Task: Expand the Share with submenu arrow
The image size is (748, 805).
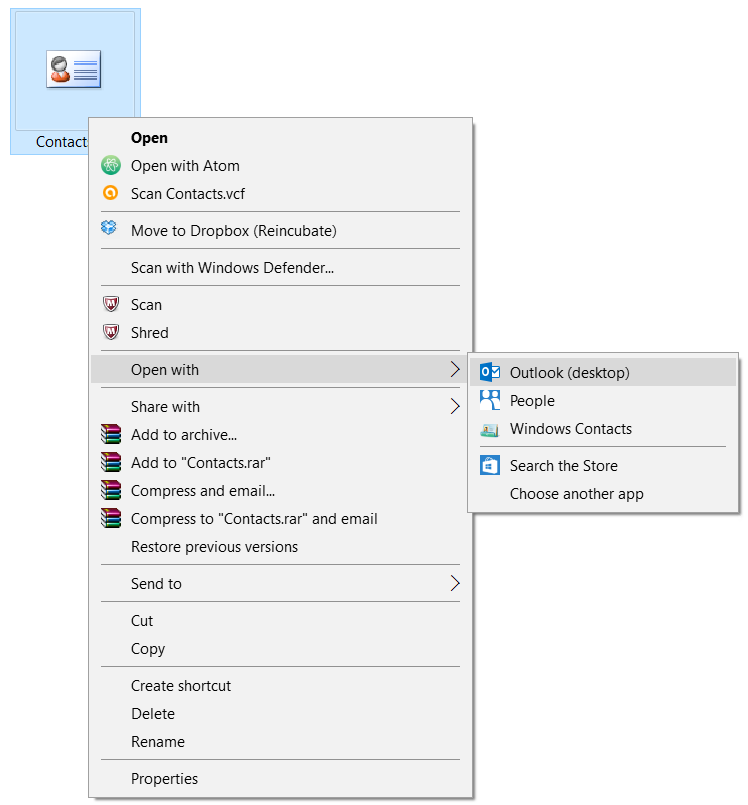Action: (455, 406)
